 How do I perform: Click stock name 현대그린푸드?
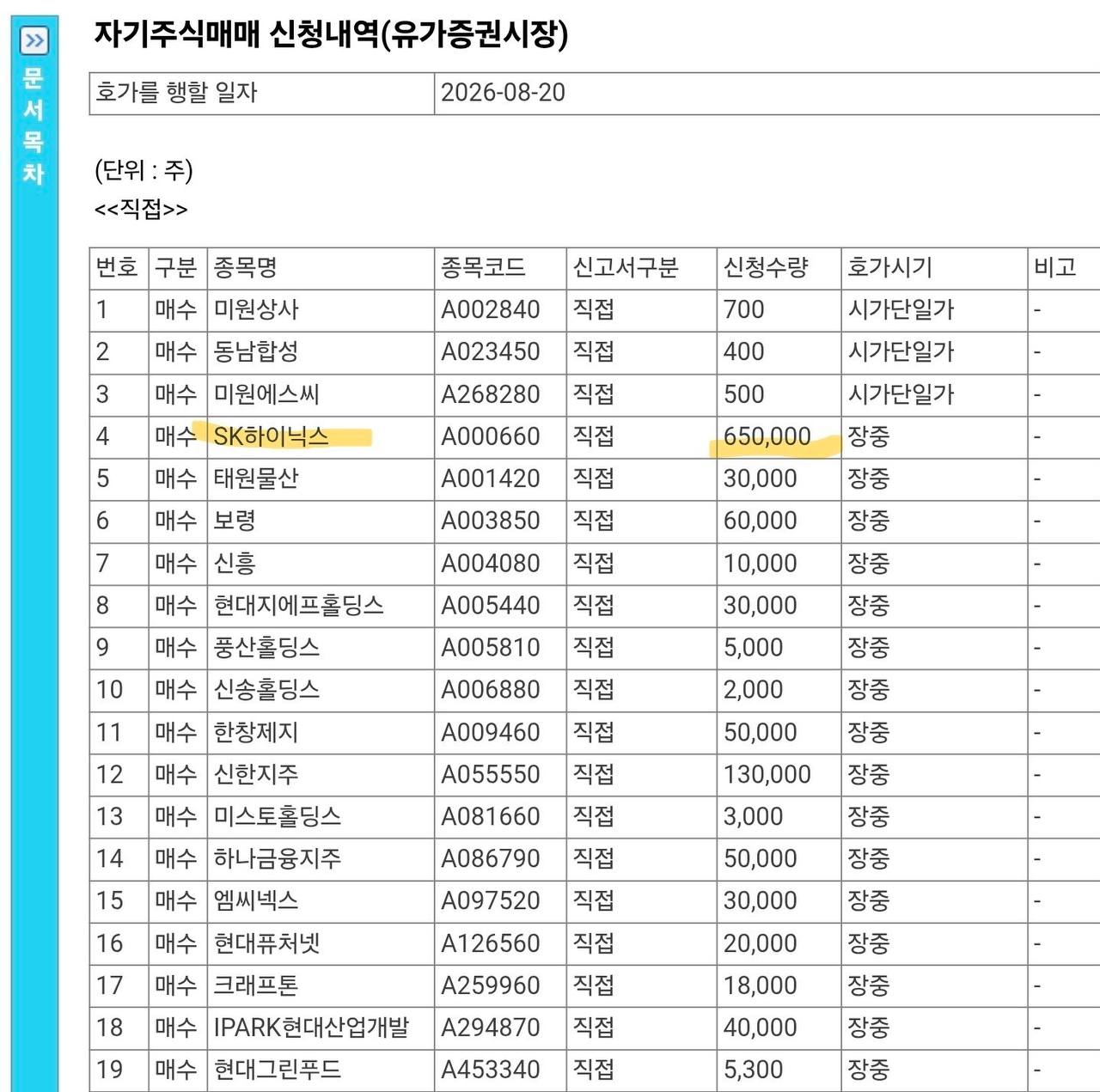pos(277,1071)
